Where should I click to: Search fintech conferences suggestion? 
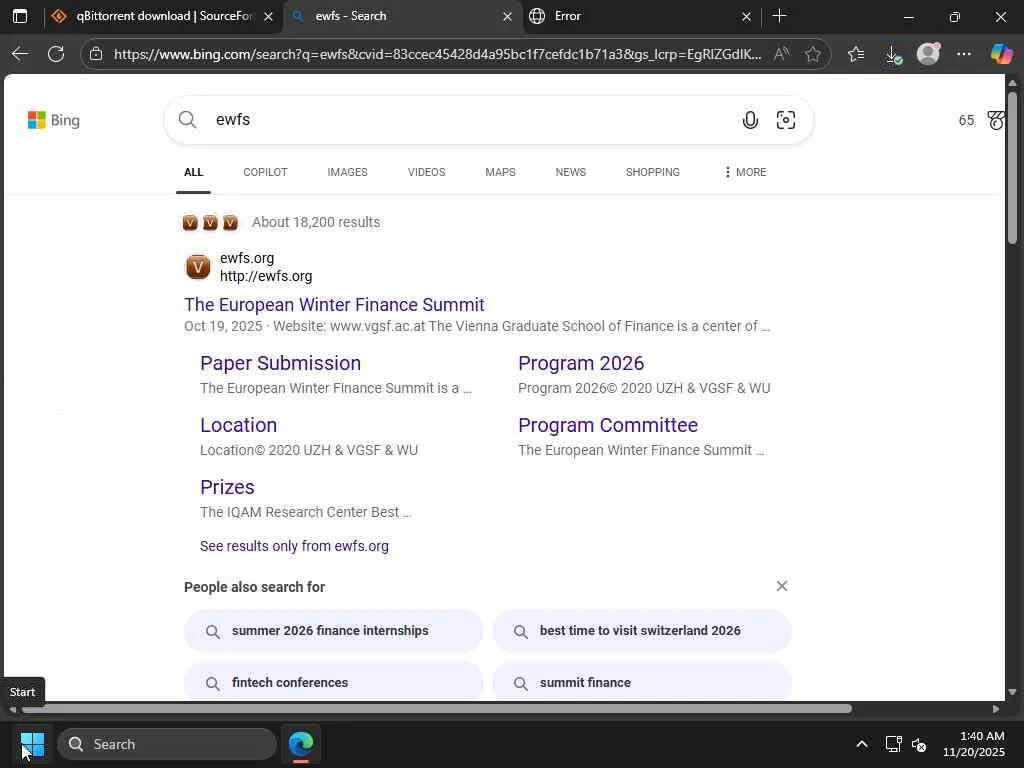point(334,682)
